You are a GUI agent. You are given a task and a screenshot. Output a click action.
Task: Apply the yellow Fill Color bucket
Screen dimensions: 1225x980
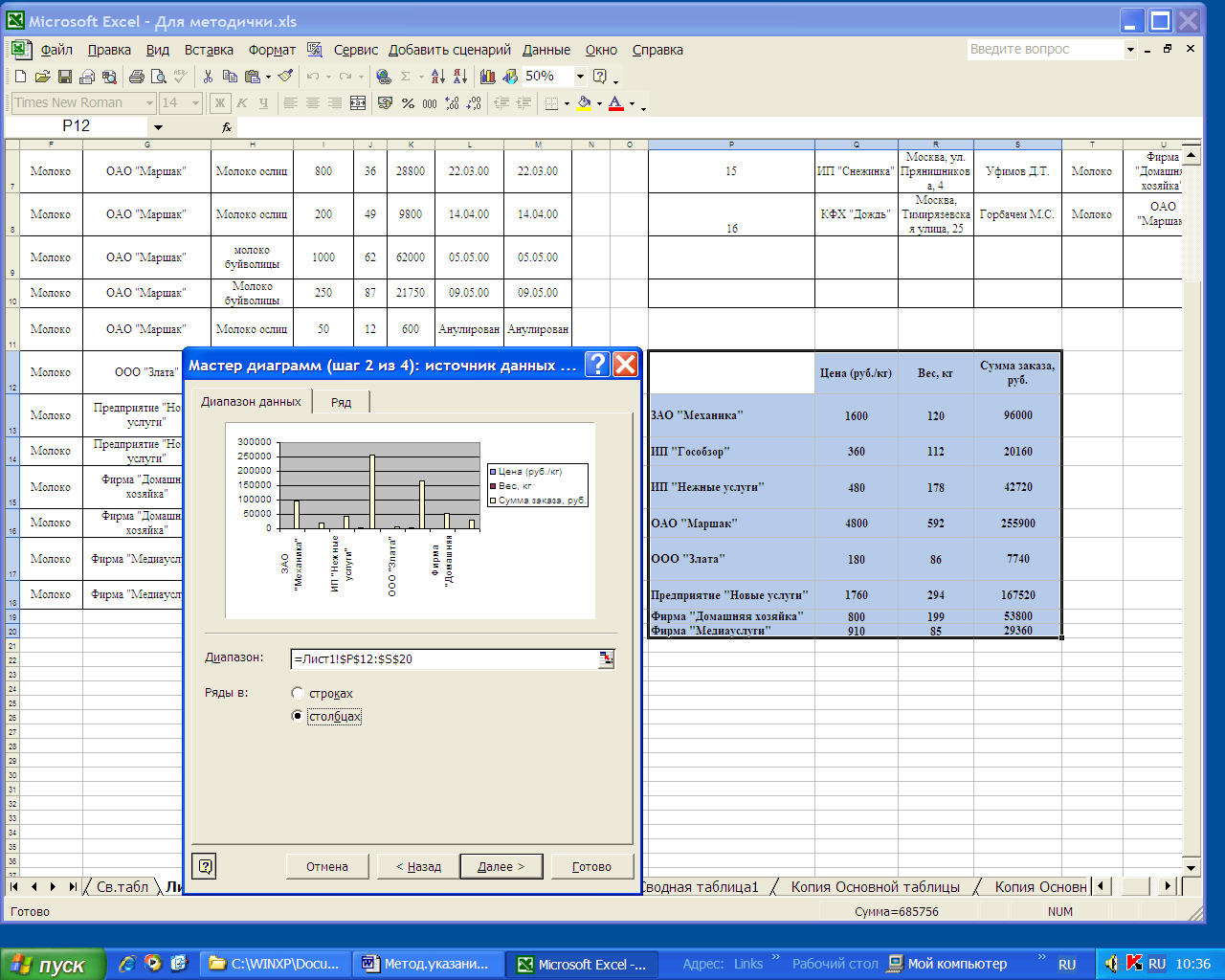click(x=583, y=103)
